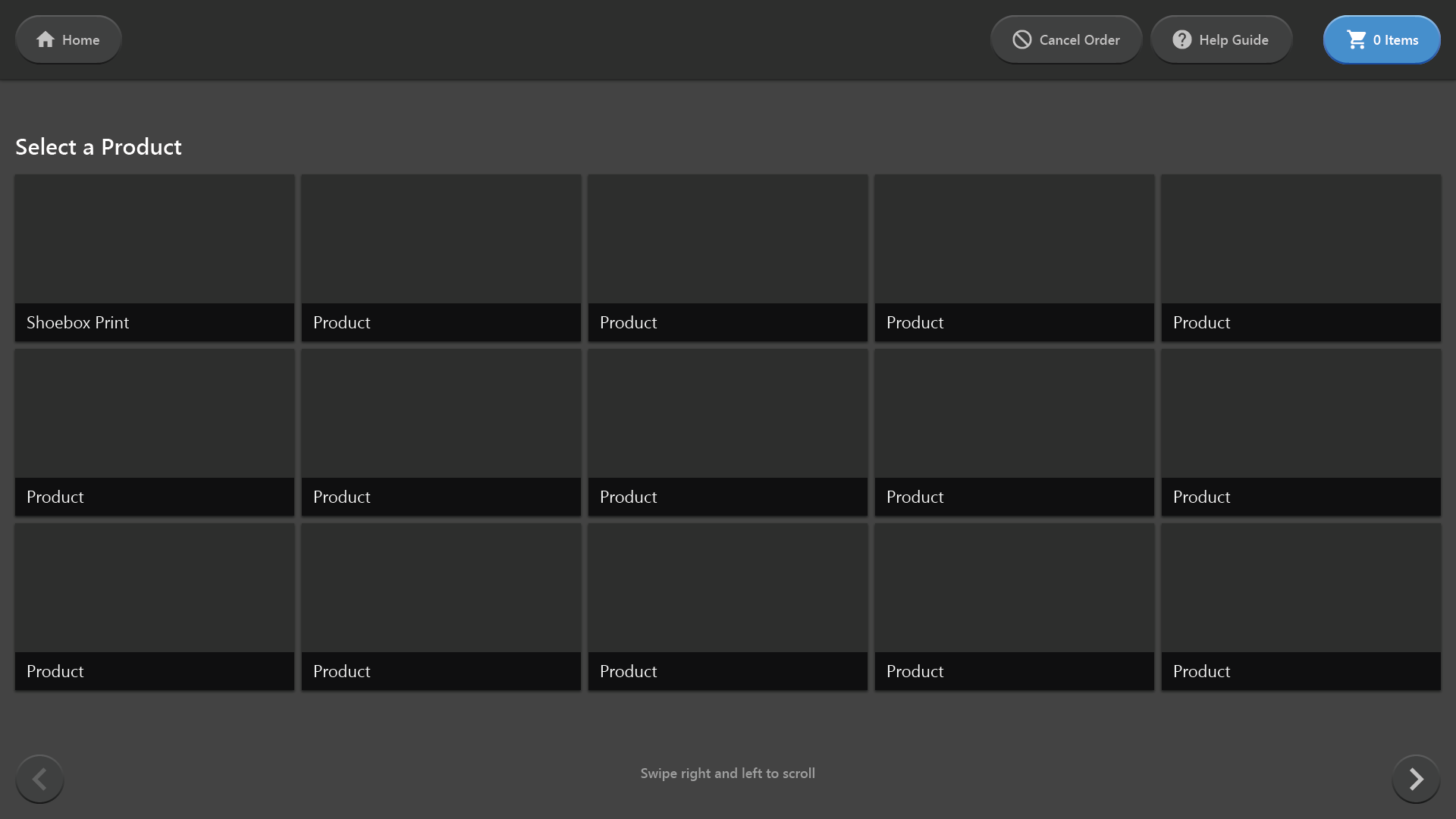Click the shopping cart icon

click(1357, 39)
